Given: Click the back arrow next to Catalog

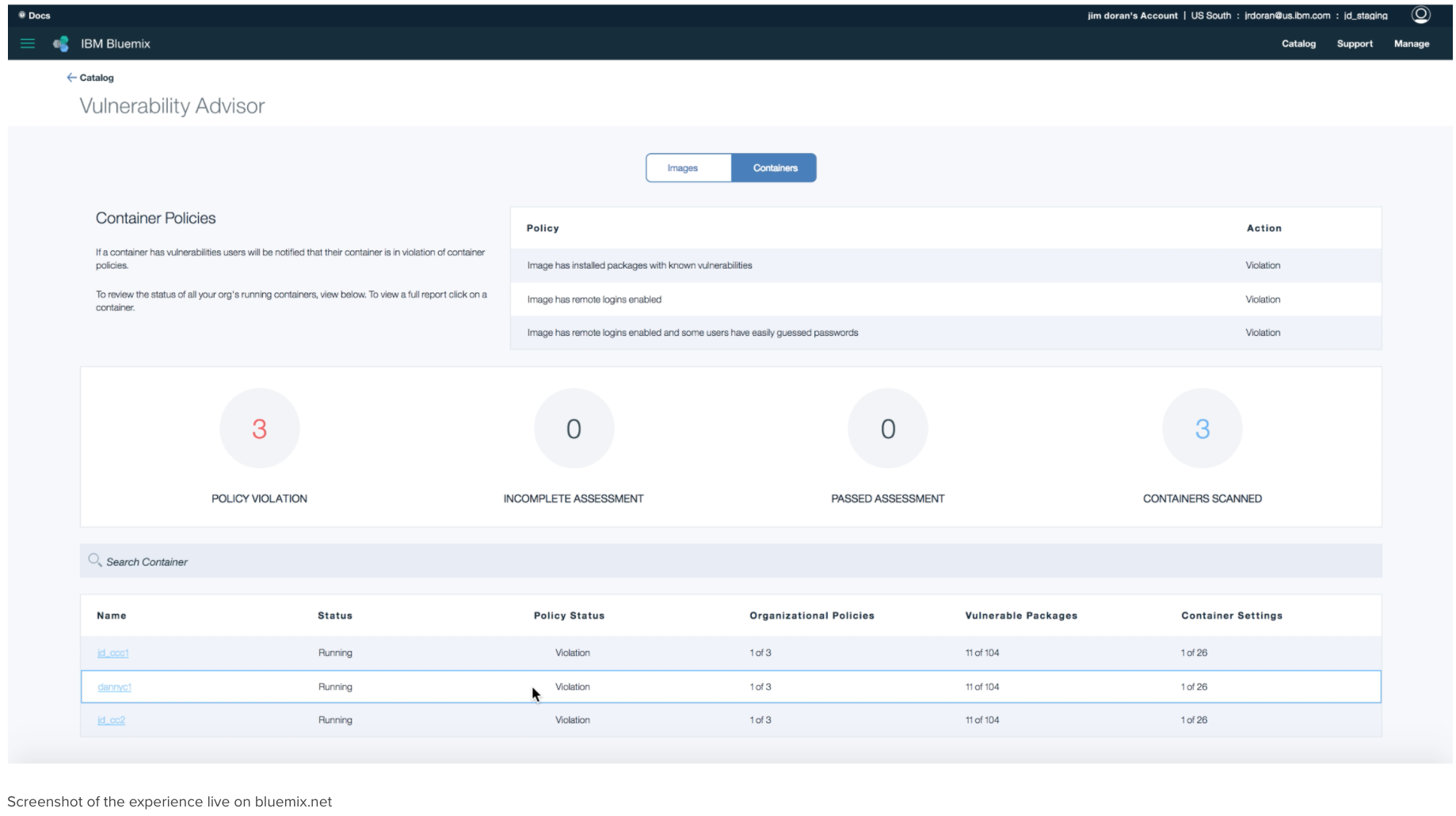Looking at the screenshot, I should (71, 78).
